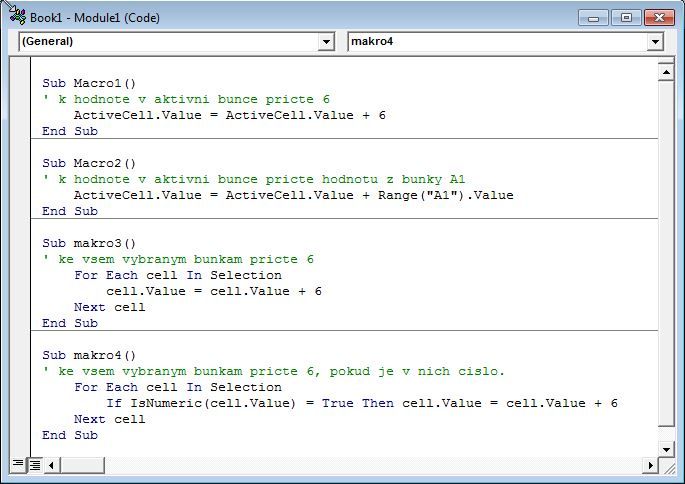Screen dimensions: 685x484
Task: Open the makro4 procedure dropdown arrow
Action: [655, 42]
